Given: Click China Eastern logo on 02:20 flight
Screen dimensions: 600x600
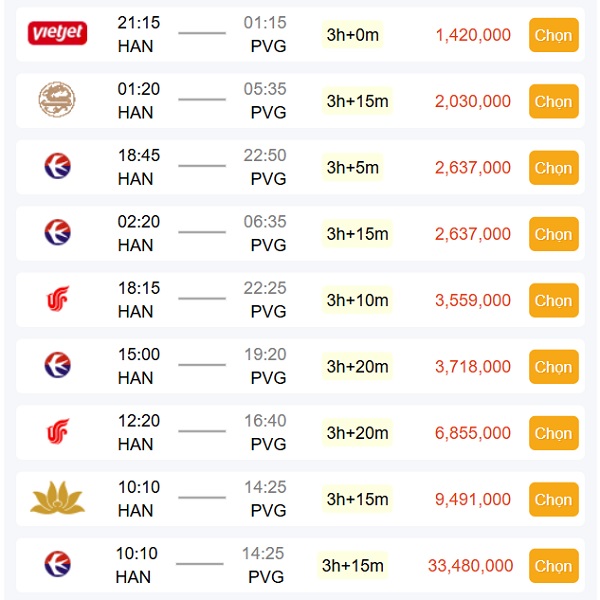Looking at the screenshot, I should pos(57,233).
